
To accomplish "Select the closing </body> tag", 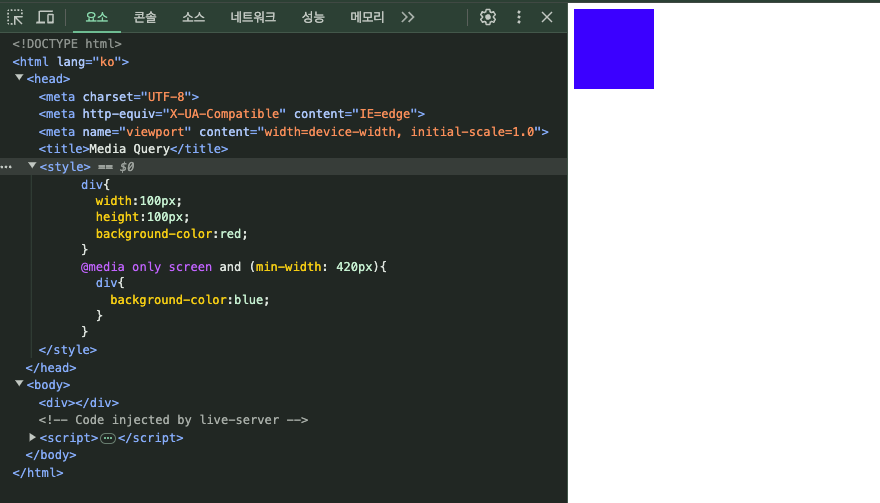I will [51, 455].
